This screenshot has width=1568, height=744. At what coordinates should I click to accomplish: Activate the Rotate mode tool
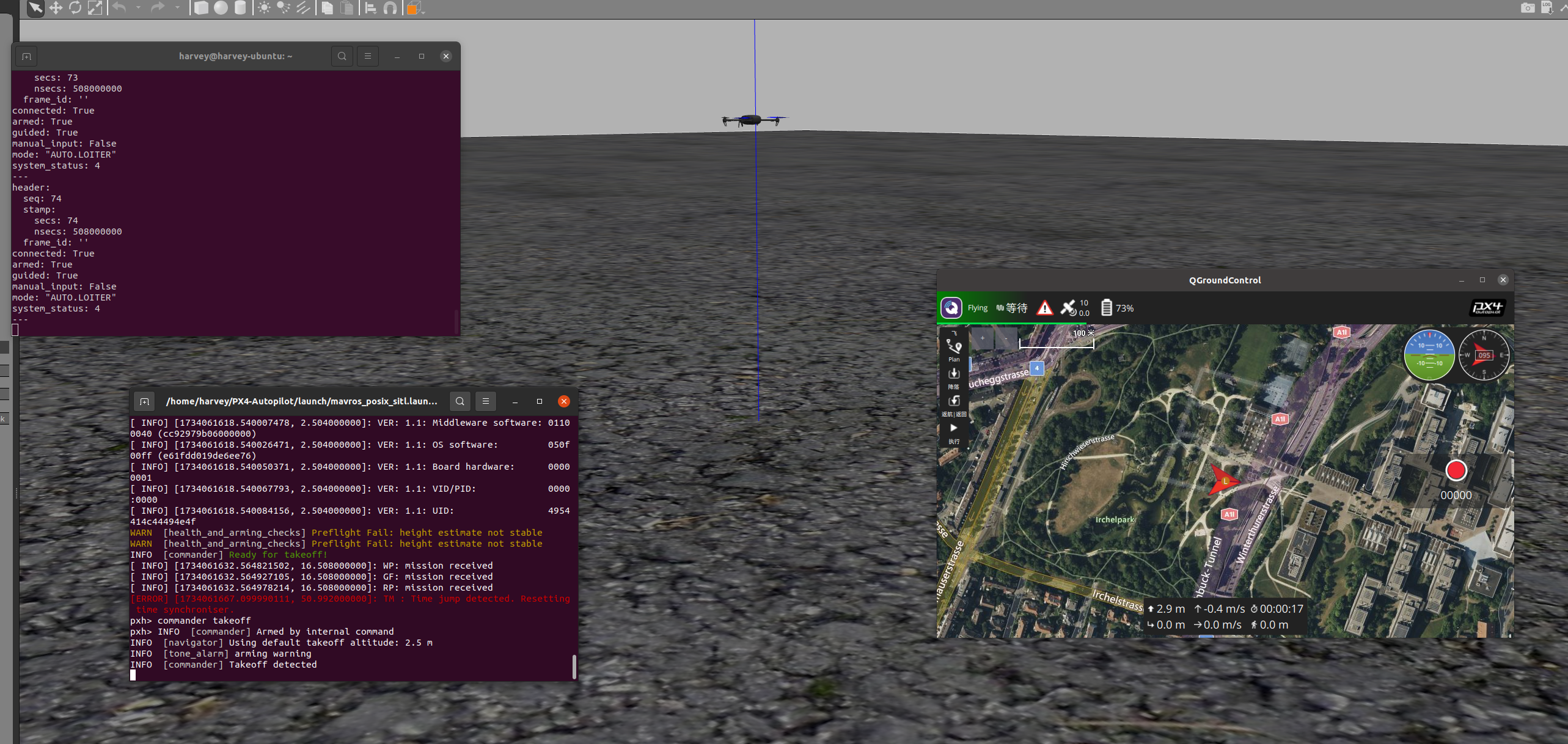[x=75, y=8]
